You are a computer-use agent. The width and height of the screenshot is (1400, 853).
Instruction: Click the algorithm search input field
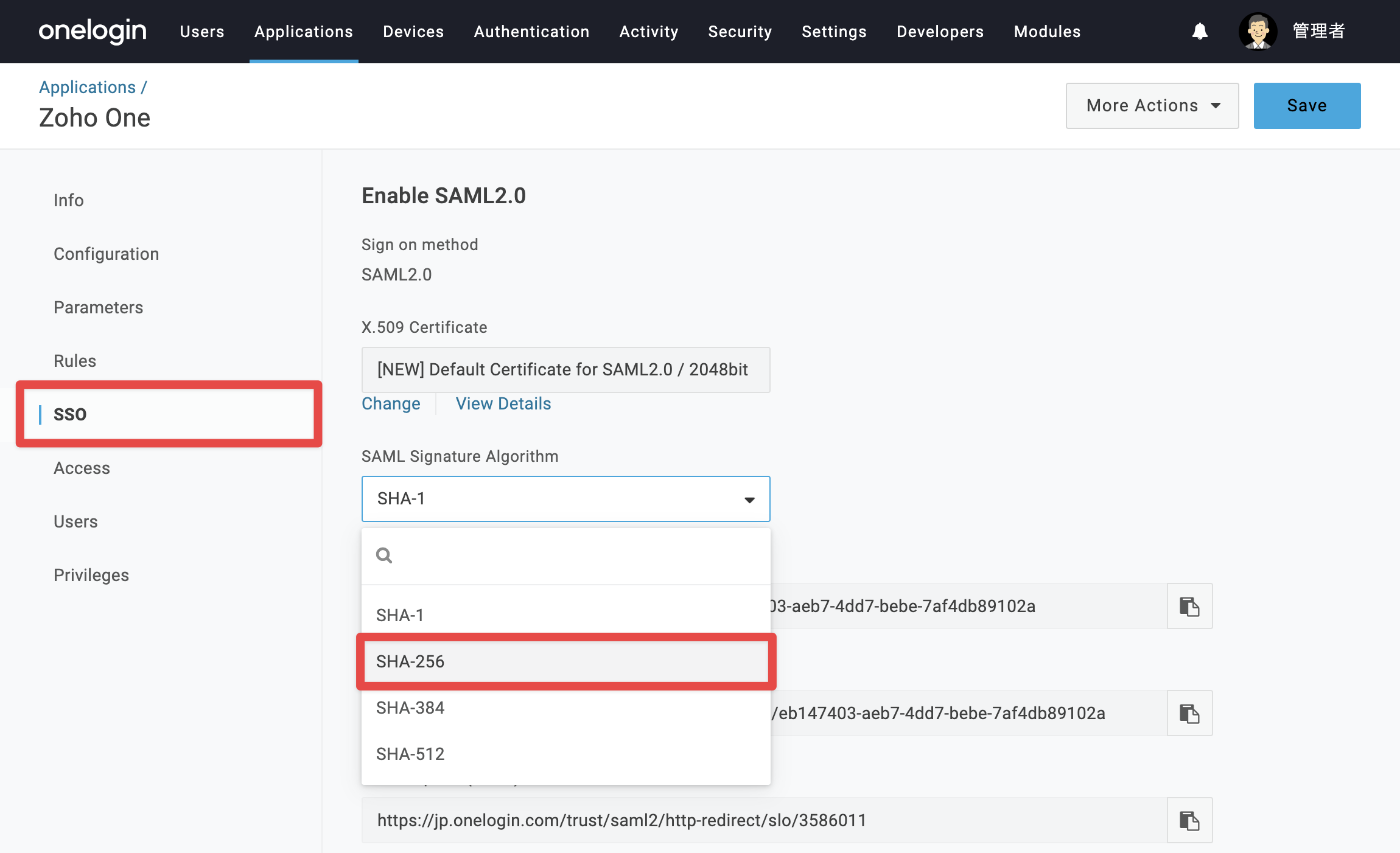point(566,555)
